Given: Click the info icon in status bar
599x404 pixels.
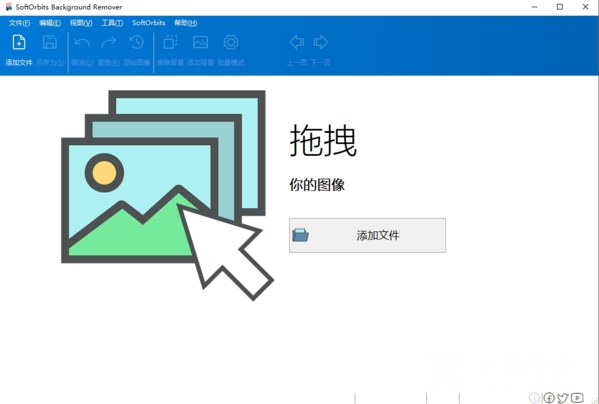Looking at the screenshot, I should tap(534, 398).
